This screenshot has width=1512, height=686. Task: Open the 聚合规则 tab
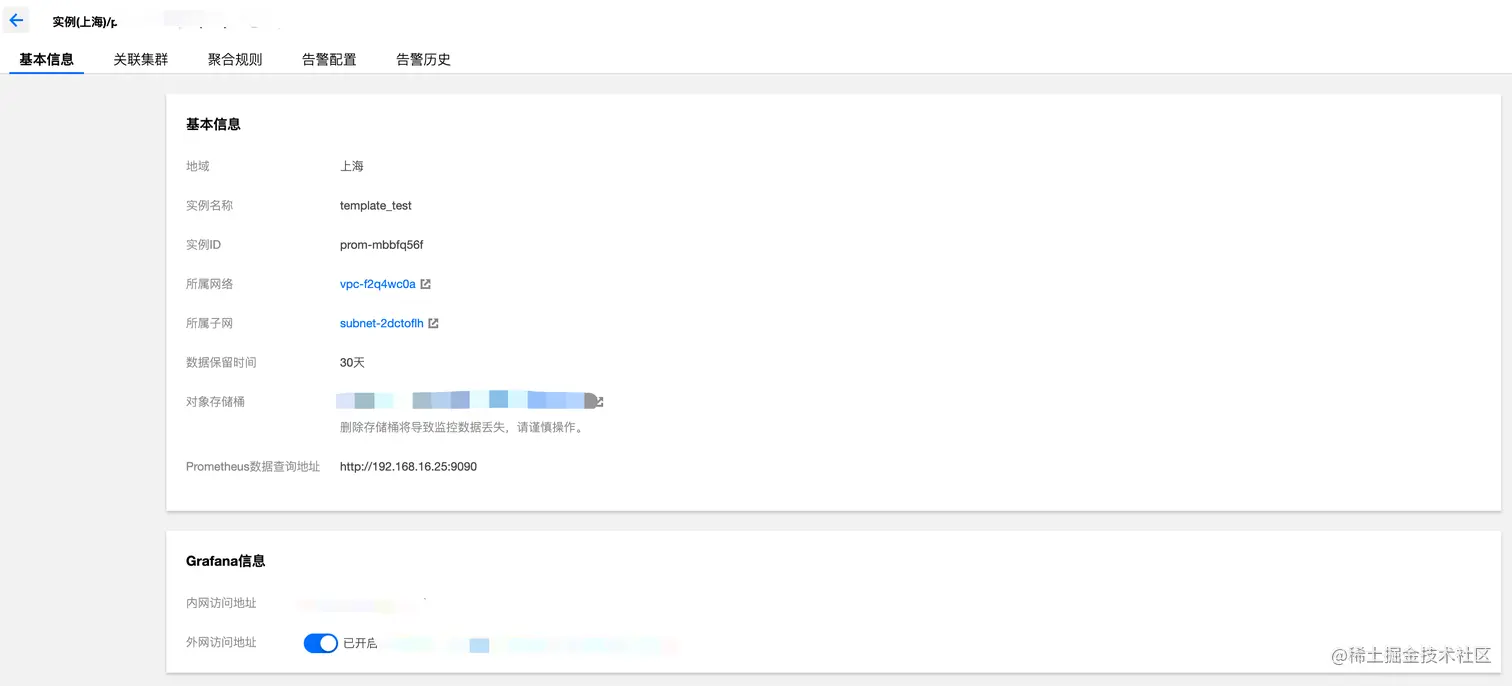pos(235,59)
